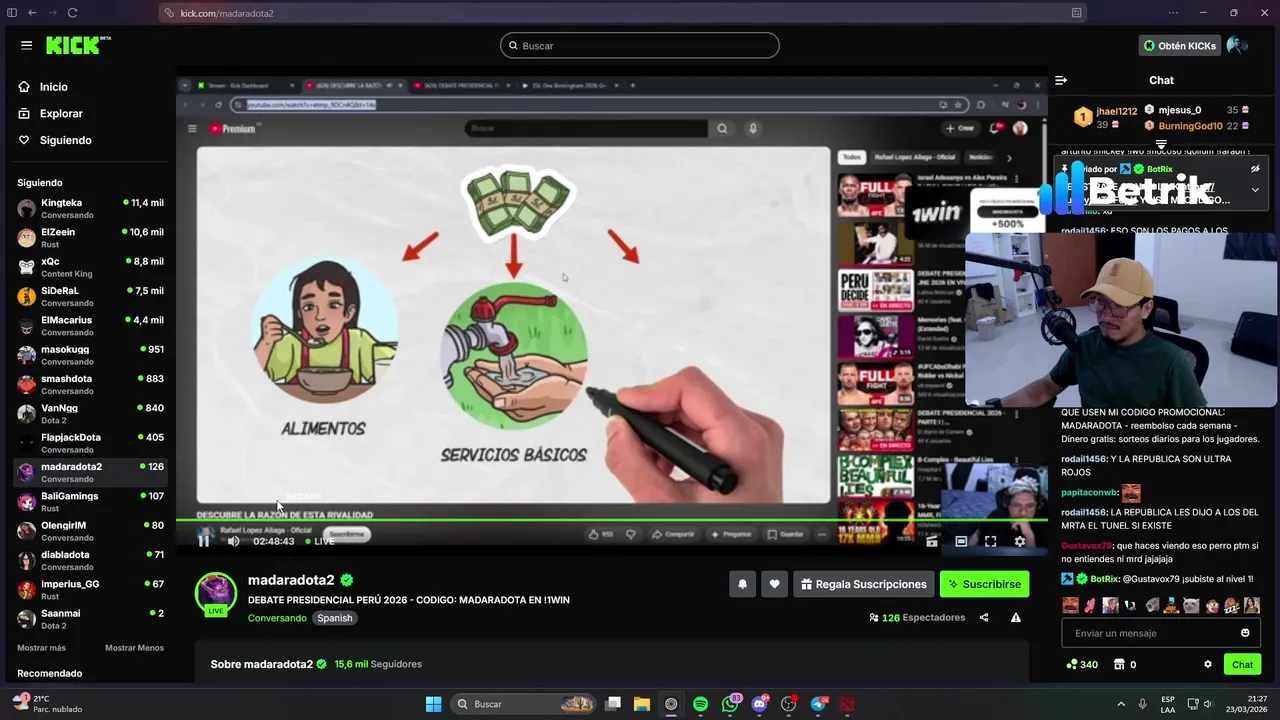1280x720 pixels.
Task: Open FlapjackDota channel in sidebar
Action: click(x=90, y=442)
